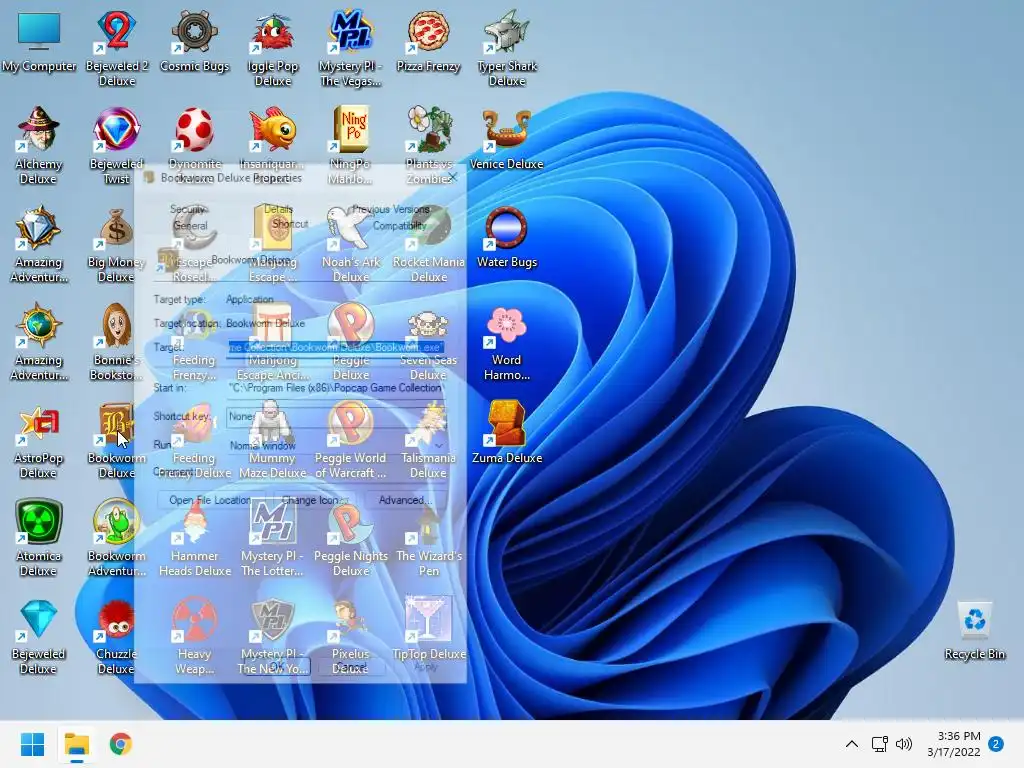Select the Venice Deluxe gondola icon
The width and height of the screenshot is (1024, 768).
(x=507, y=140)
